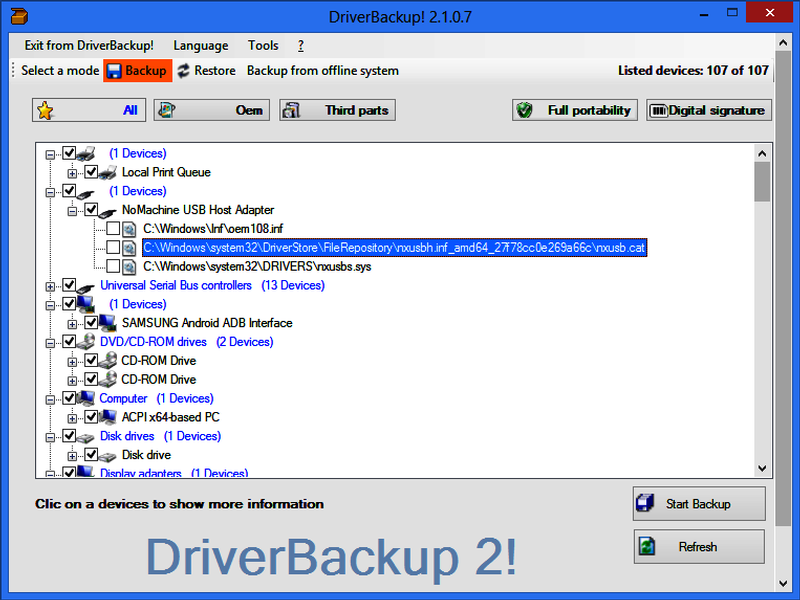The width and height of the screenshot is (800, 600).
Task: Open the ? help menu
Action: [x=301, y=45]
